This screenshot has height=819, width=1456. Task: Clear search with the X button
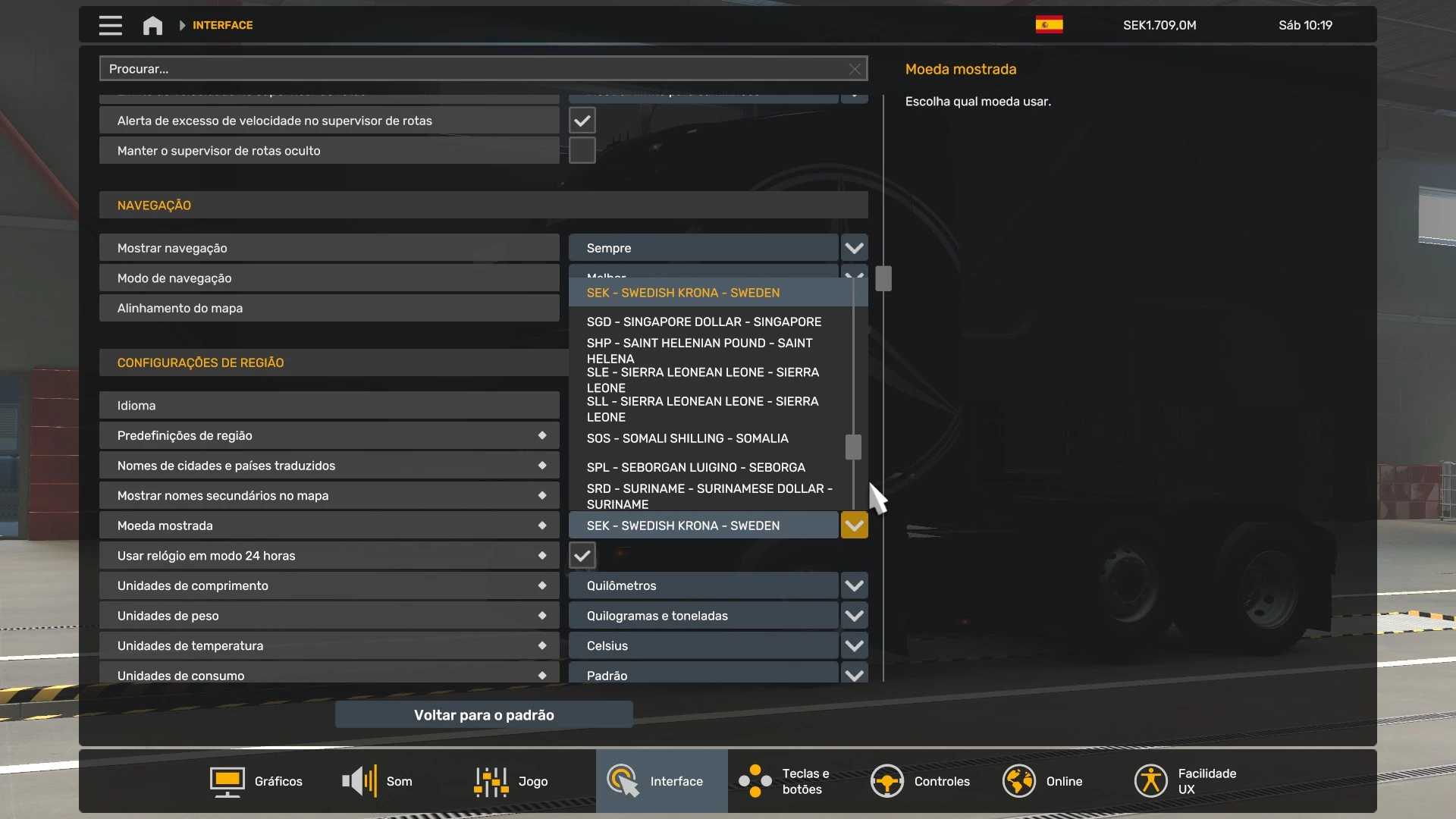[855, 69]
